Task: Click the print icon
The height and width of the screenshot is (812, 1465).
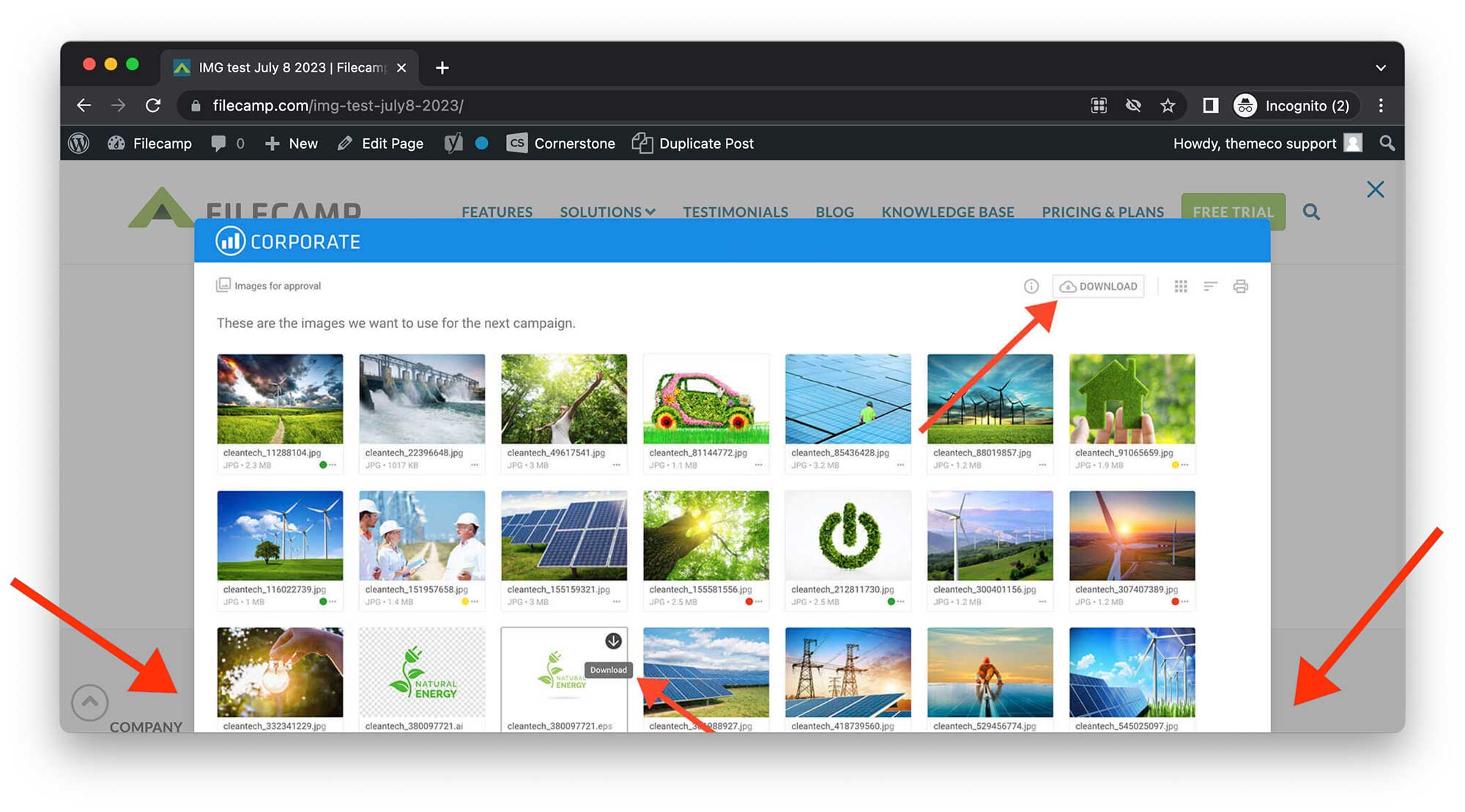Action: point(1240,286)
